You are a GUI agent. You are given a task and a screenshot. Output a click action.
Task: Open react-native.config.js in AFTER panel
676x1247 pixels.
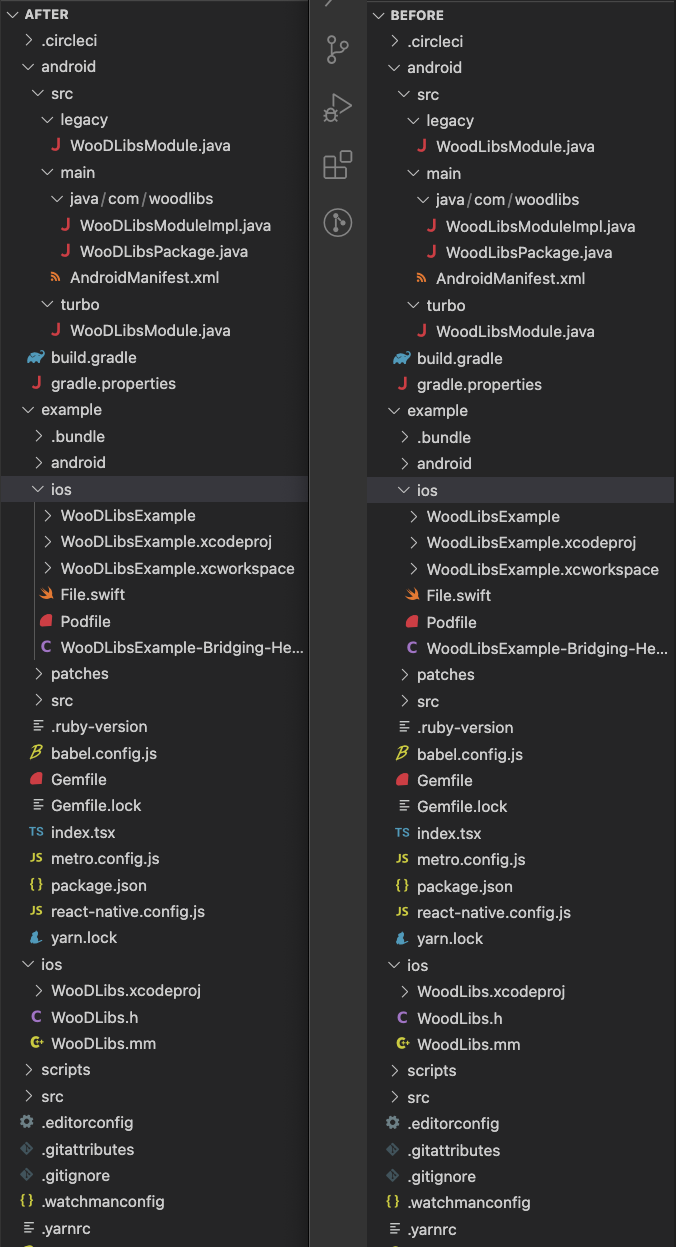click(x=128, y=911)
